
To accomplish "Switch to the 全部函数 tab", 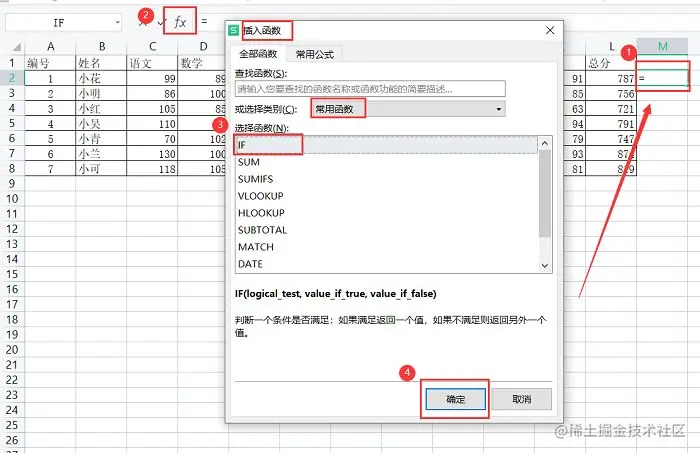I will tap(258, 54).
